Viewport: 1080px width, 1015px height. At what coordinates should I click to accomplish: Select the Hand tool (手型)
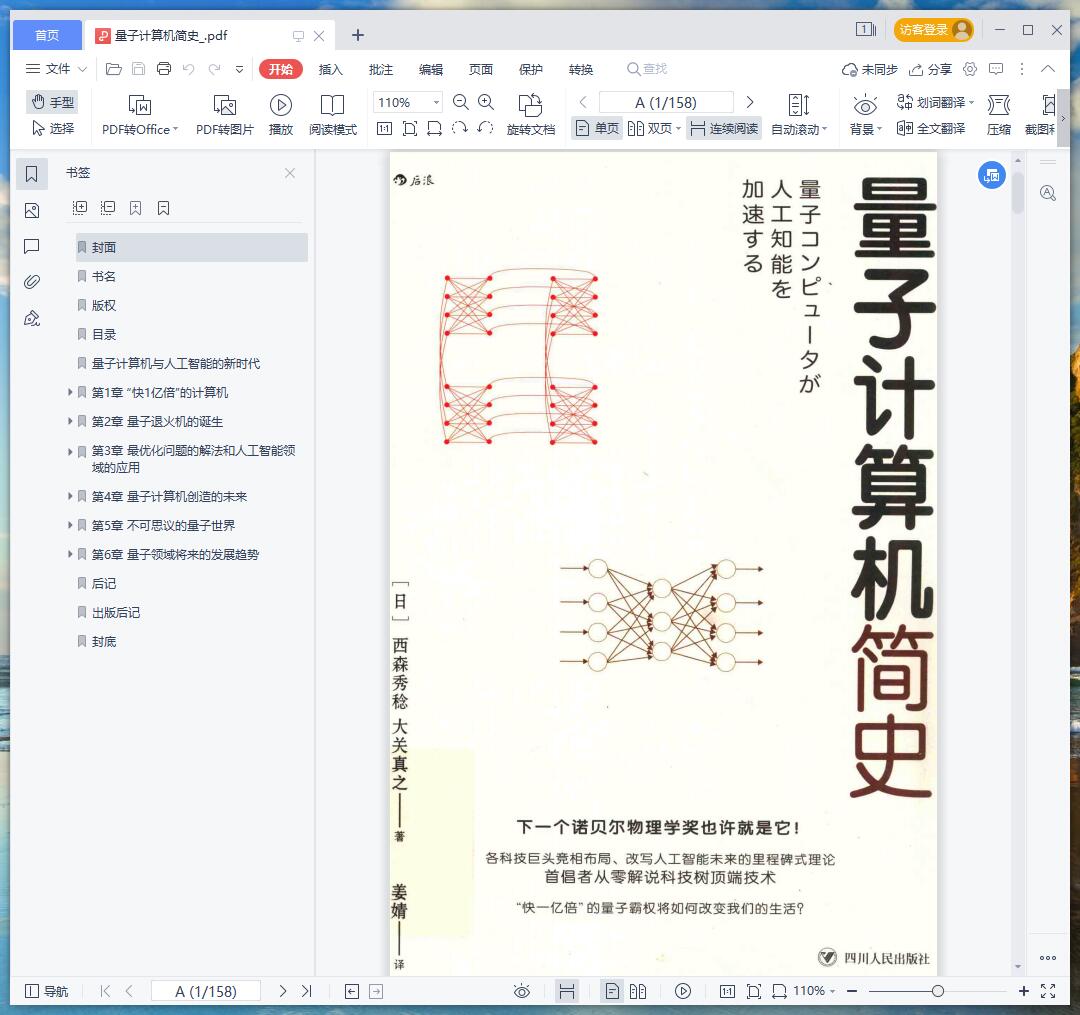(x=52, y=102)
